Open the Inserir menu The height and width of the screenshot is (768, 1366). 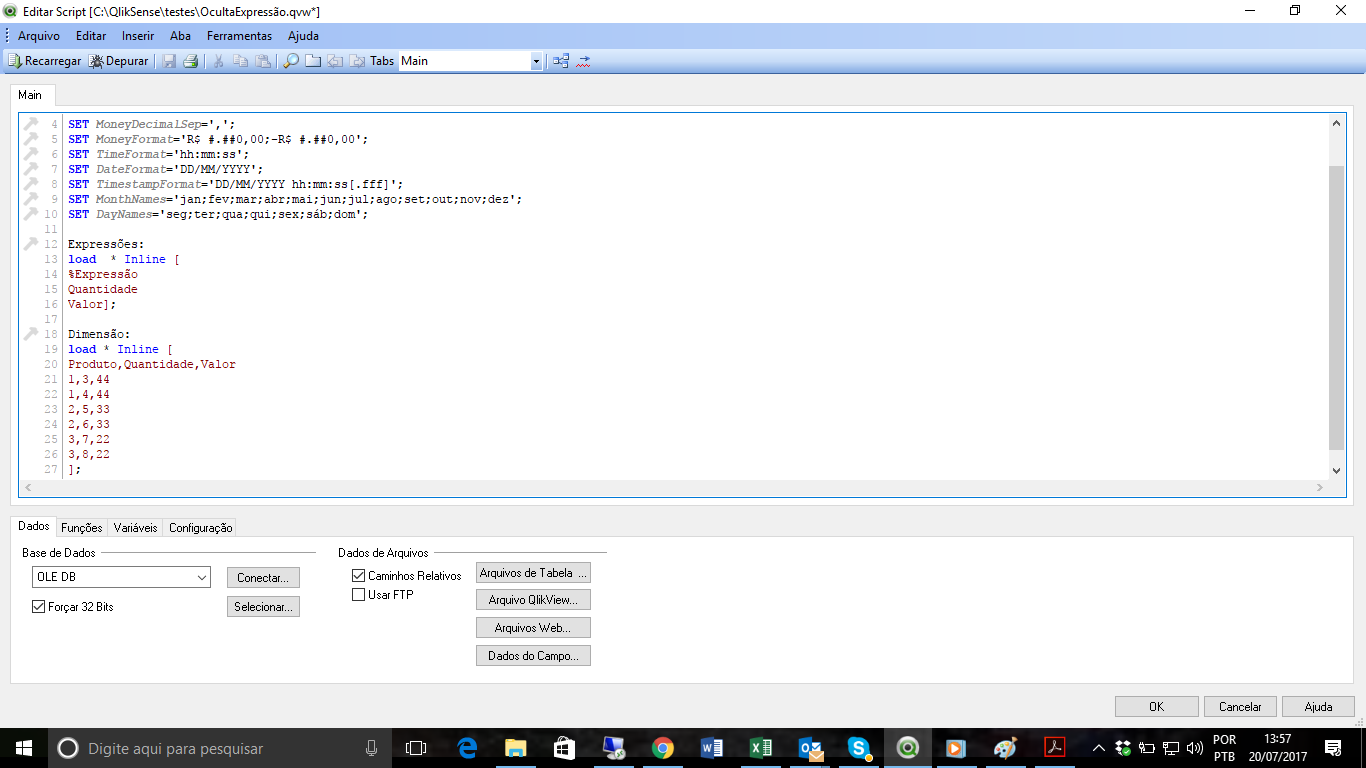138,36
